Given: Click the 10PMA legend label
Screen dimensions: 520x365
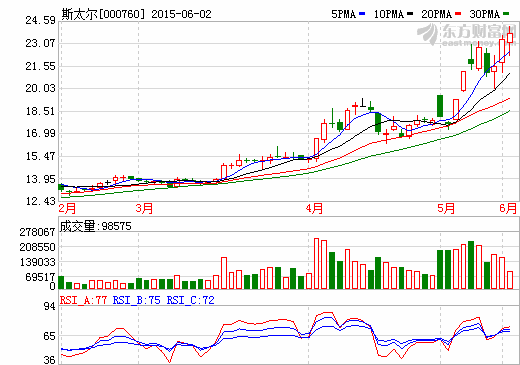Looking at the screenshot, I should 388,14.
